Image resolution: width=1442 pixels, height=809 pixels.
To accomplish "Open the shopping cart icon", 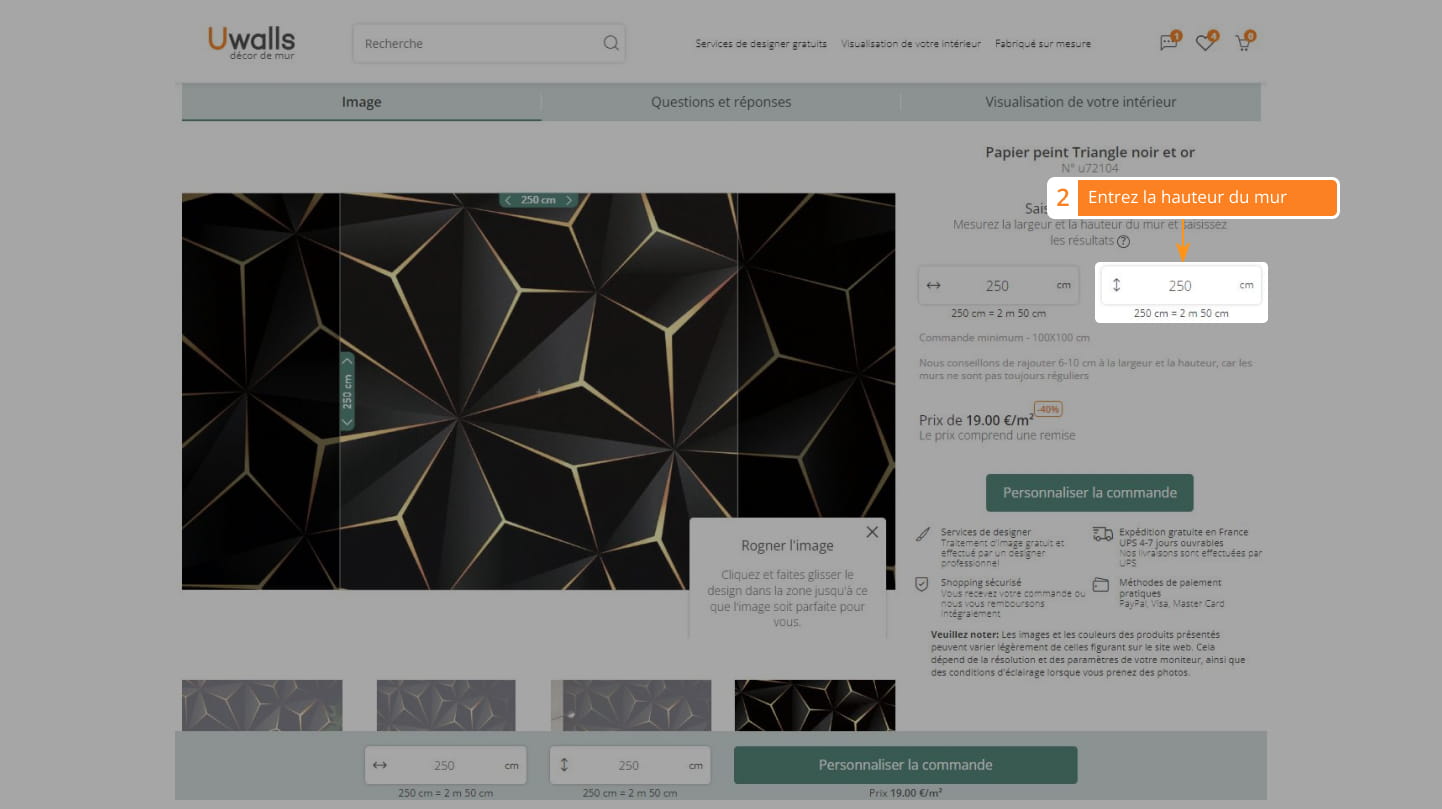I will tap(1243, 43).
